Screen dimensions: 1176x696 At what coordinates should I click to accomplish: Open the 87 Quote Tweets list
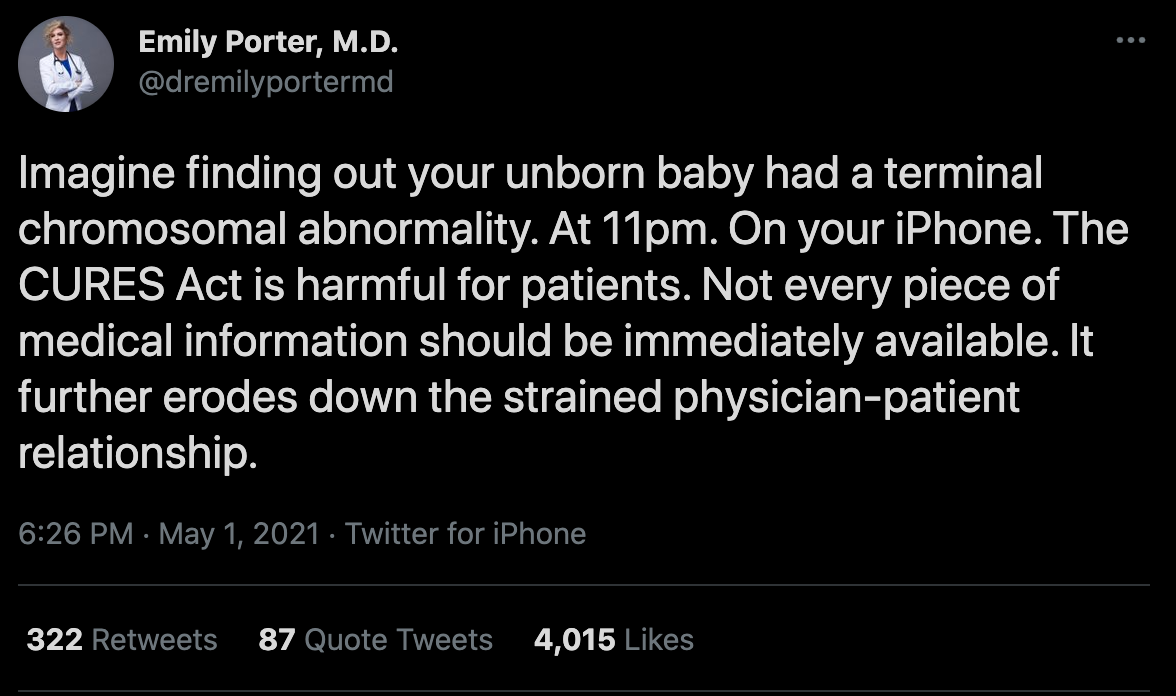375,640
